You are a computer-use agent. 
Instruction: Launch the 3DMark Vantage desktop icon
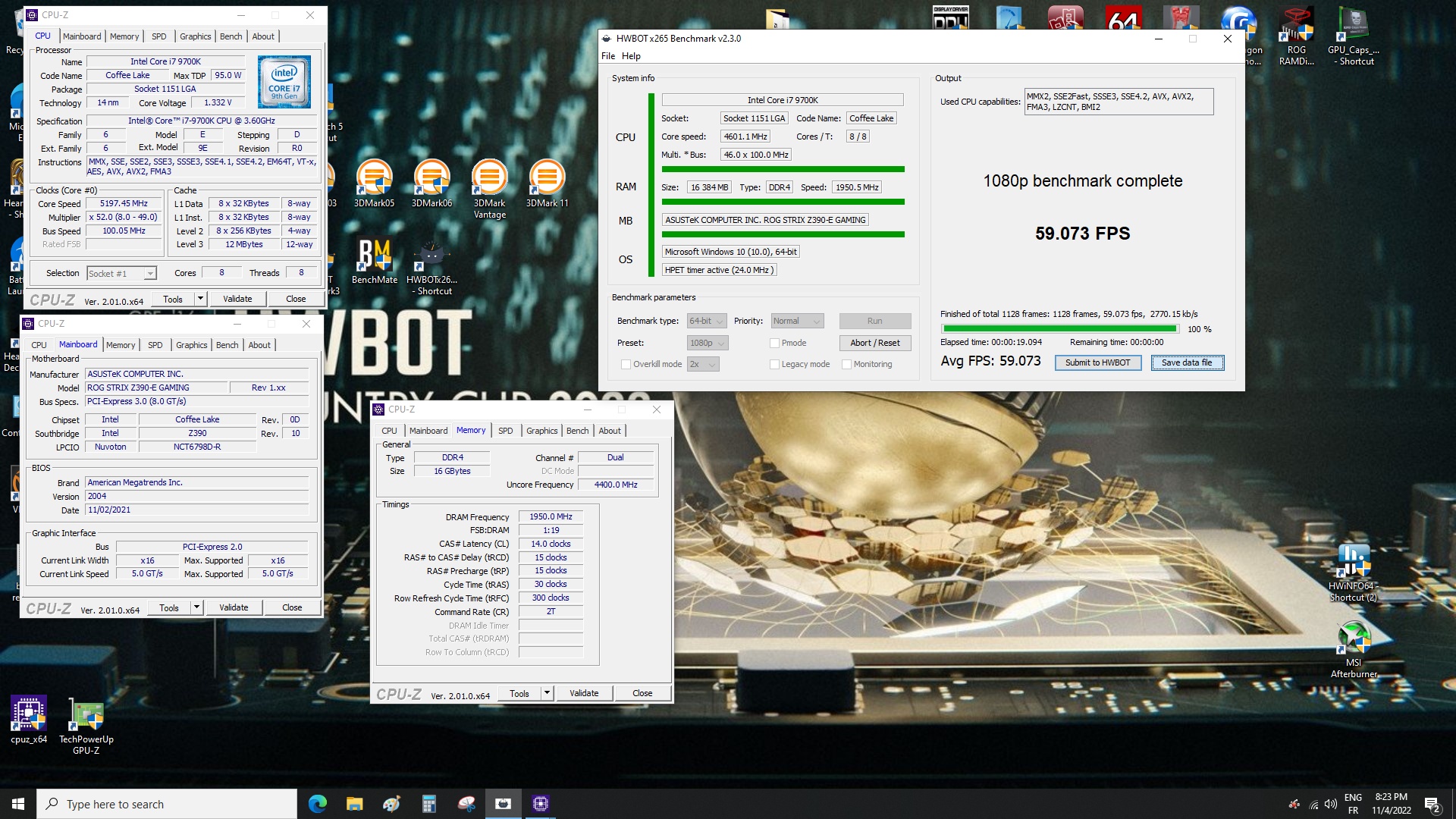click(489, 189)
